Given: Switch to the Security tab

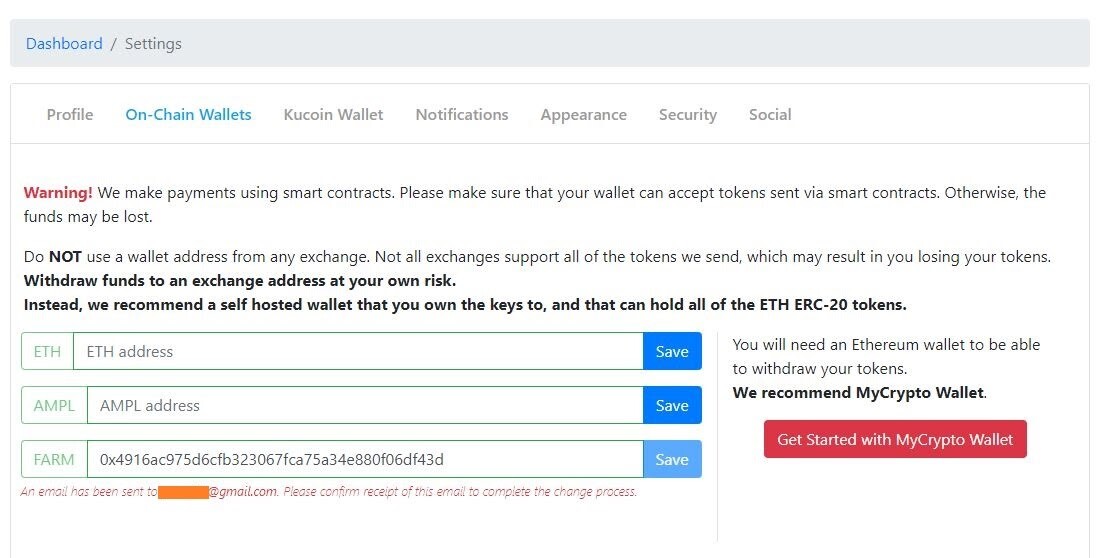Looking at the screenshot, I should point(687,115).
